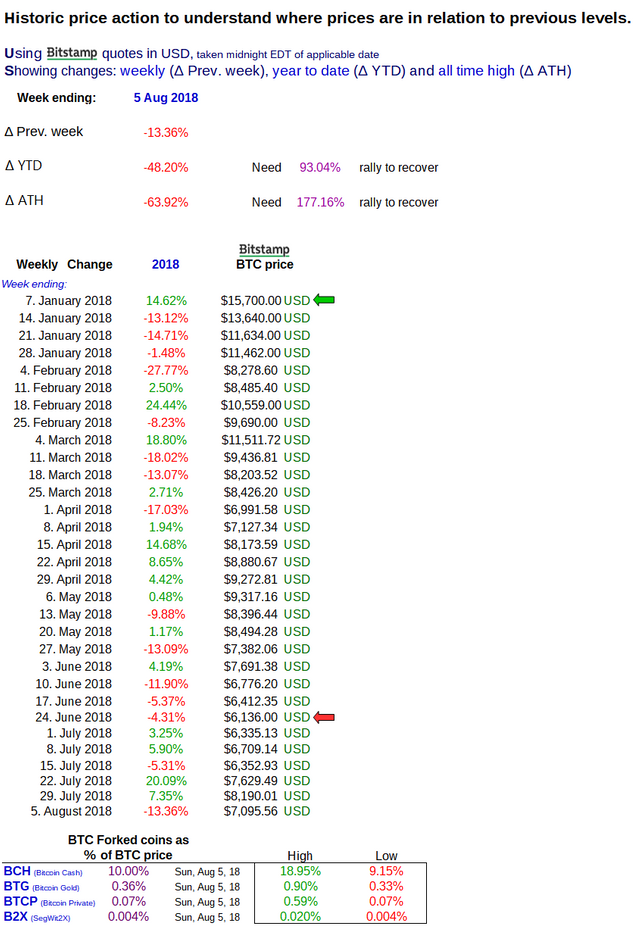Select the -5.31% change for 15 July
This screenshot has height=931, width=640.
pos(166,765)
